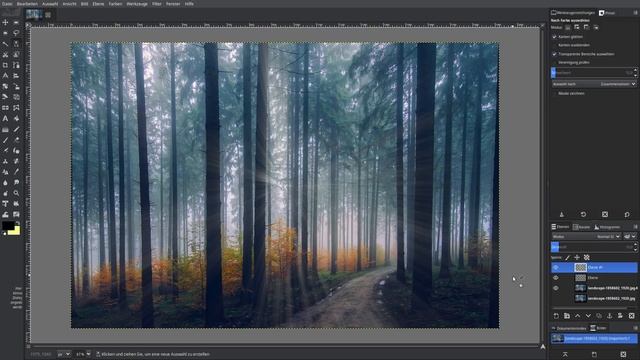Delete the selected layer
The image size is (640, 360).
click(631, 316)
